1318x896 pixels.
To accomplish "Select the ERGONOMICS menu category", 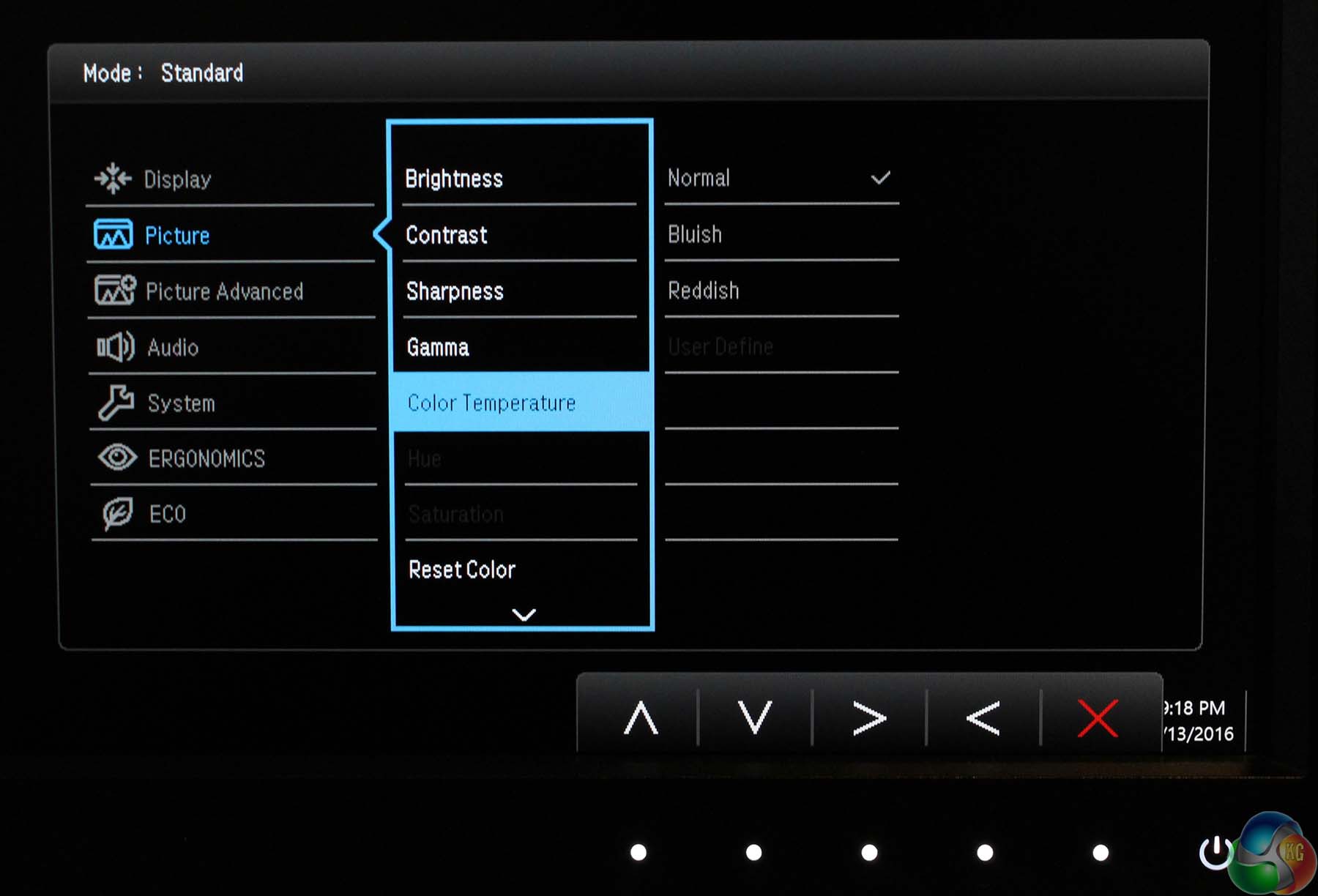I will pyautogui.click(x=234, y=458).
